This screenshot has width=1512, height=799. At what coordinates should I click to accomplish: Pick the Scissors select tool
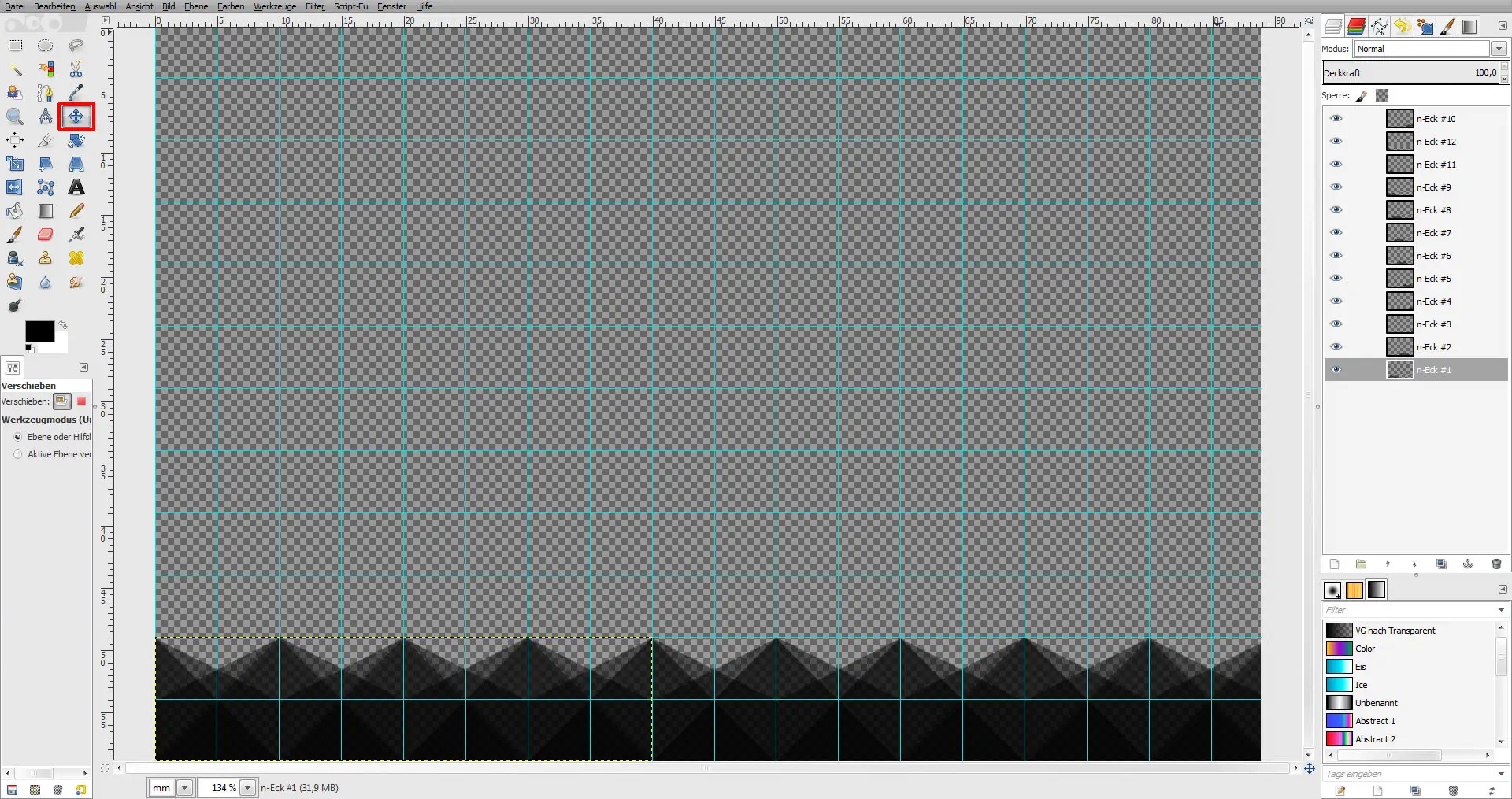[76, 69]
